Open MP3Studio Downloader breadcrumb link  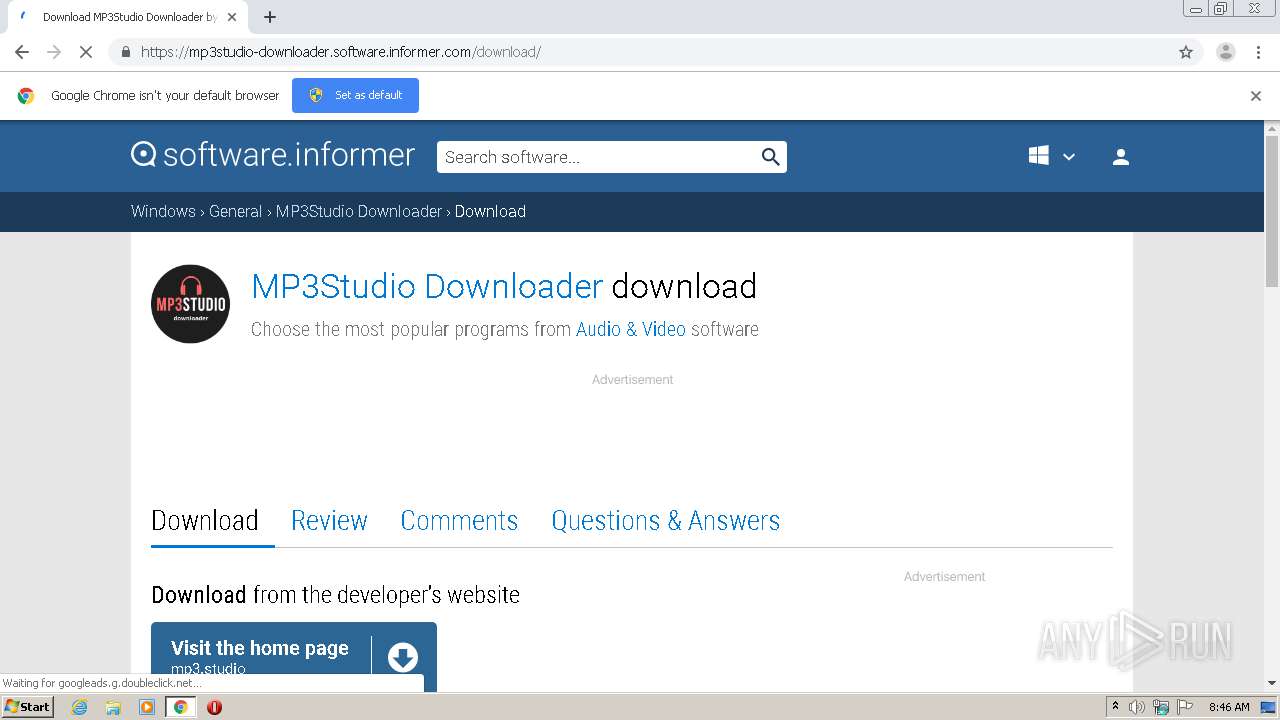click(359, 211)
